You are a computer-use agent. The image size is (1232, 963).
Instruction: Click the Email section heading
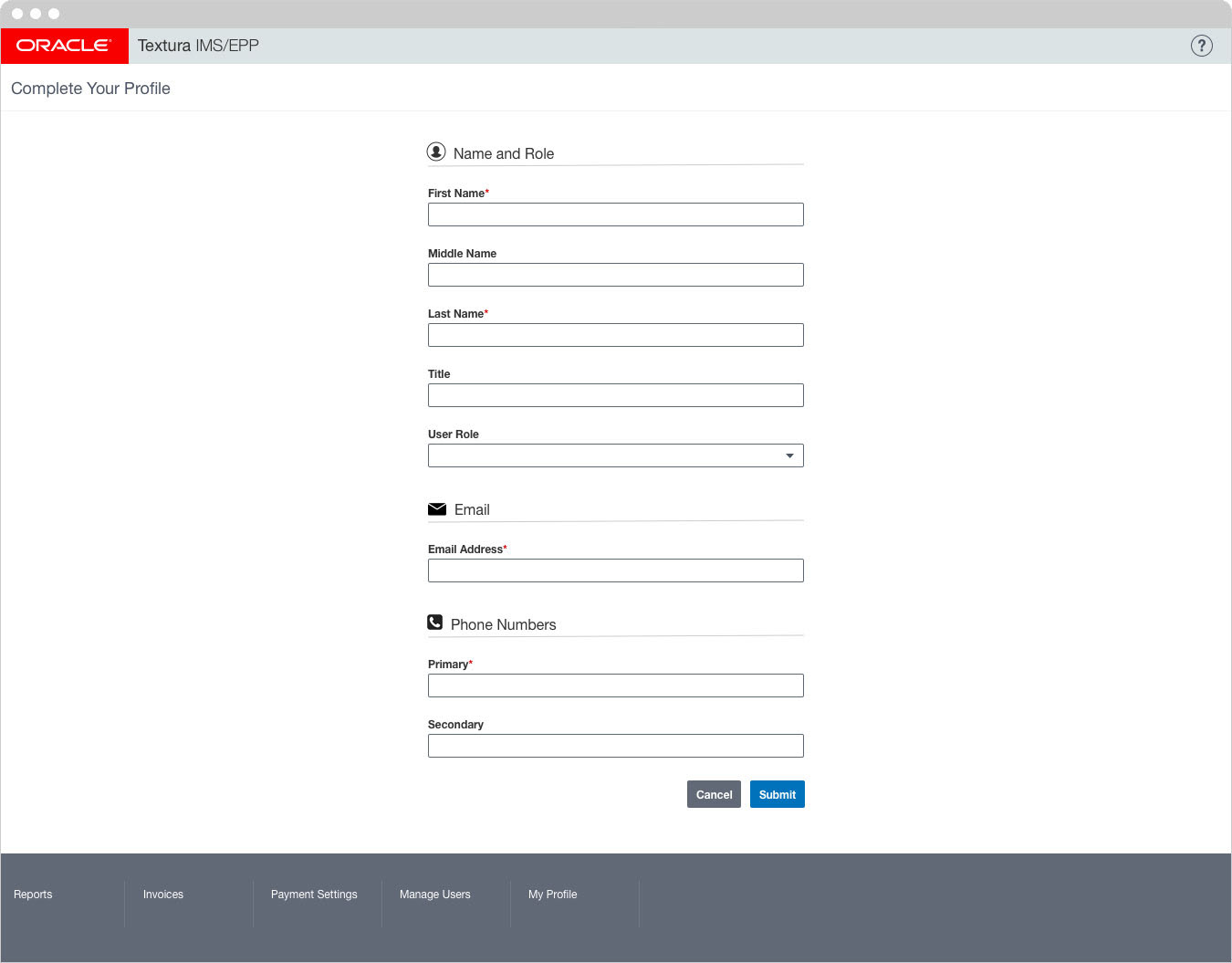pos(472,509)
